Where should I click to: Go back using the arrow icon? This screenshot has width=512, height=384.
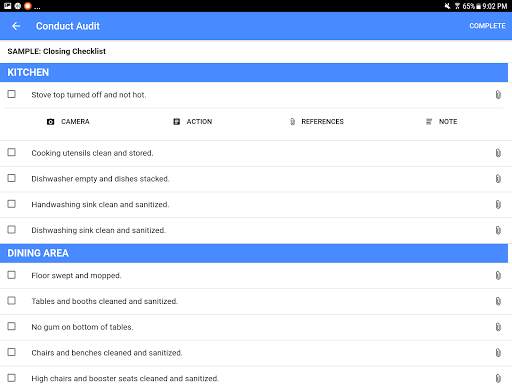pyautogui.click(x=16, y=26)
